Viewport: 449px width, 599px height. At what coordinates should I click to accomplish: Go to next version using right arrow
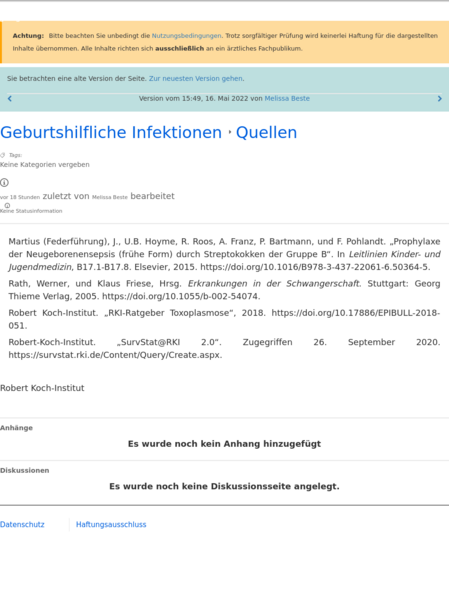[x=439, y=99]
